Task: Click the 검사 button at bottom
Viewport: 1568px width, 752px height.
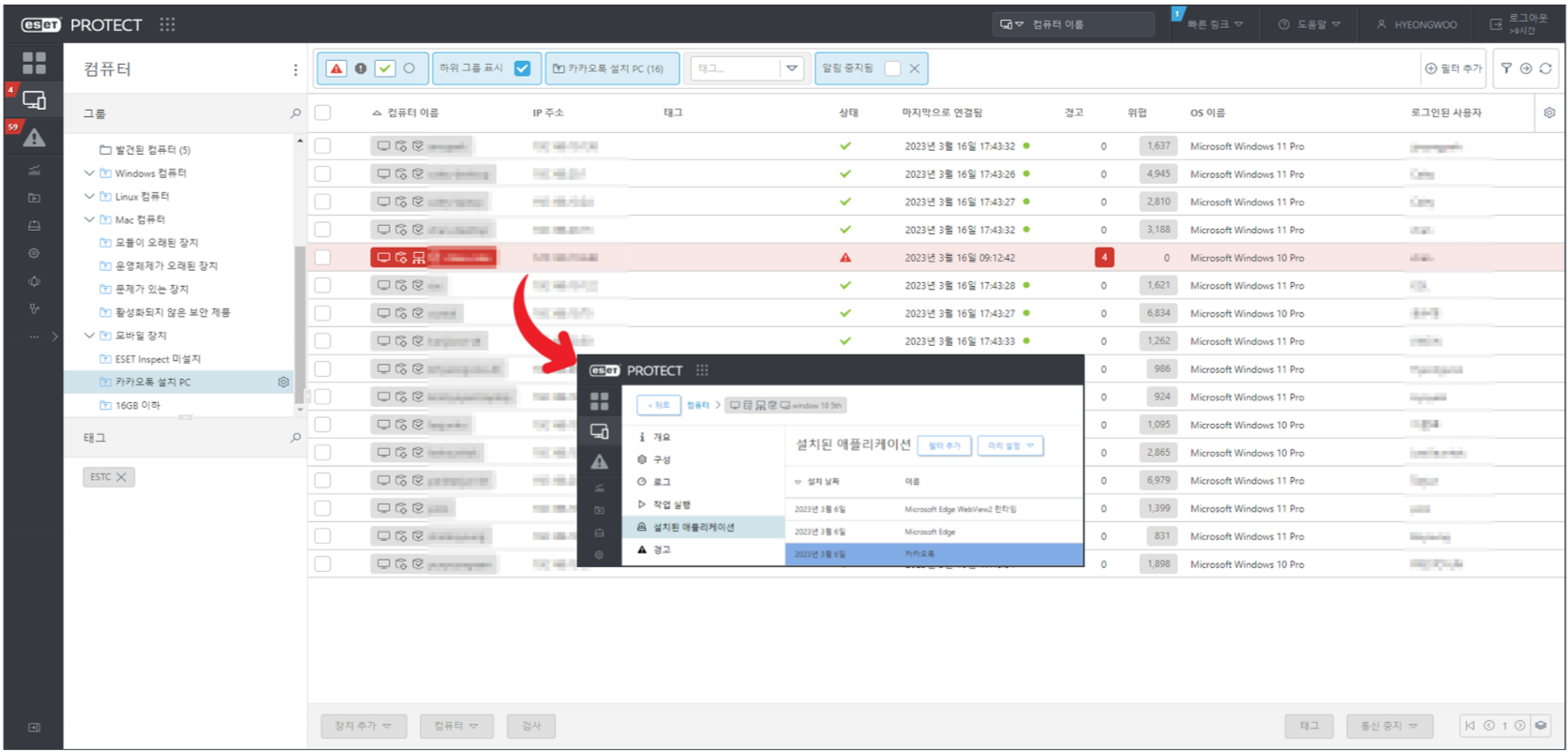Action: 531,726
